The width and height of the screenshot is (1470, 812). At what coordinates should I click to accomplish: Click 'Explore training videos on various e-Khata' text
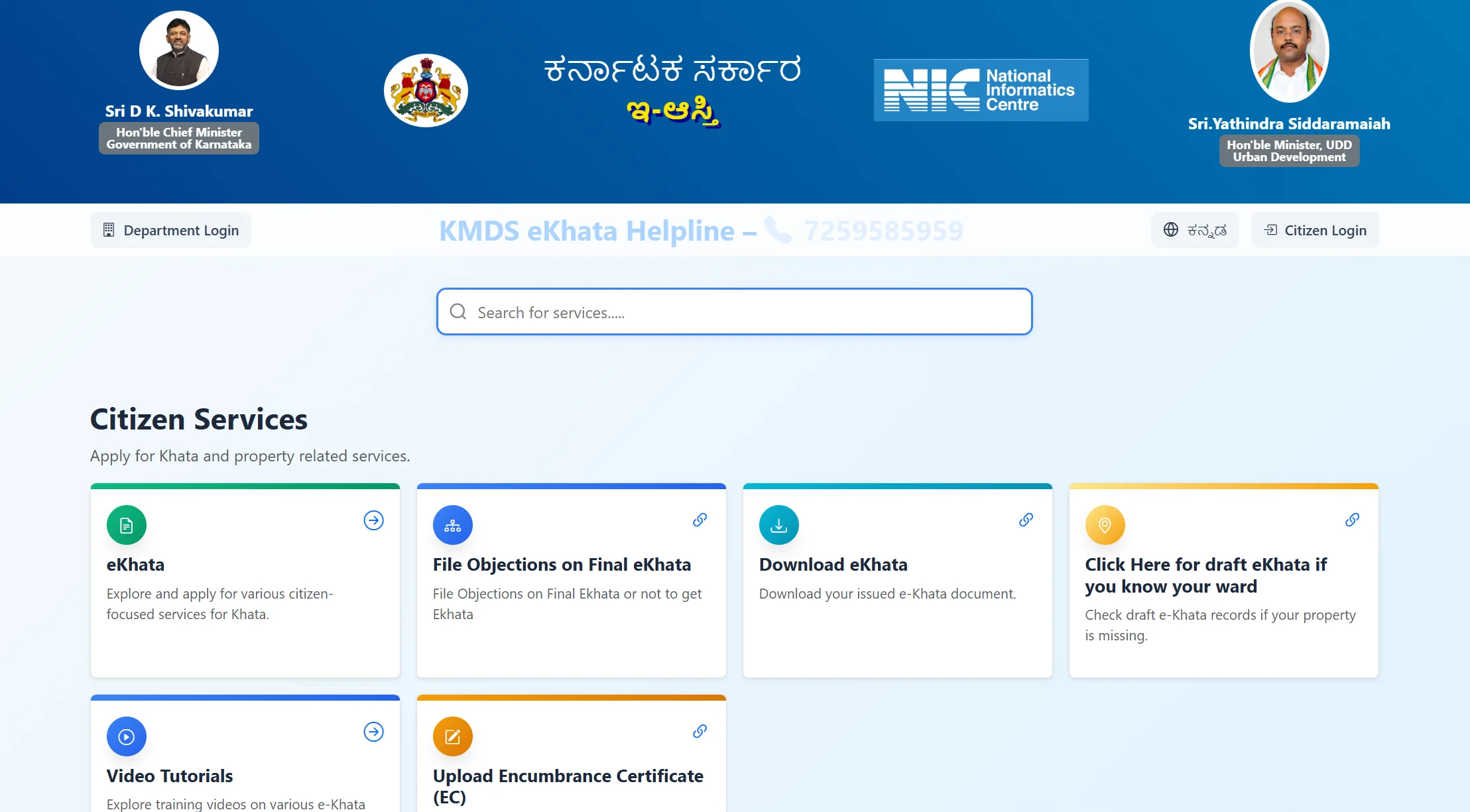(236, 804)
